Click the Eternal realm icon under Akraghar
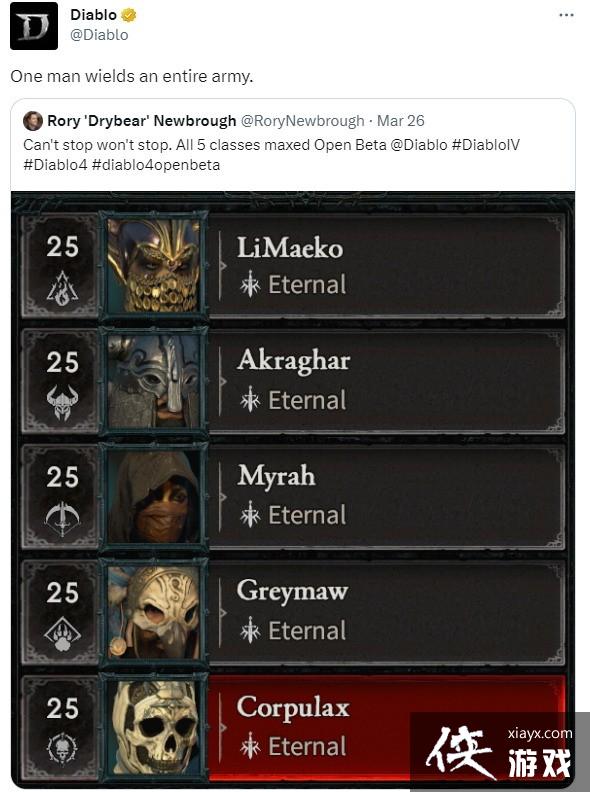Screen dimensions: 590x792 [x=250, y=401]
